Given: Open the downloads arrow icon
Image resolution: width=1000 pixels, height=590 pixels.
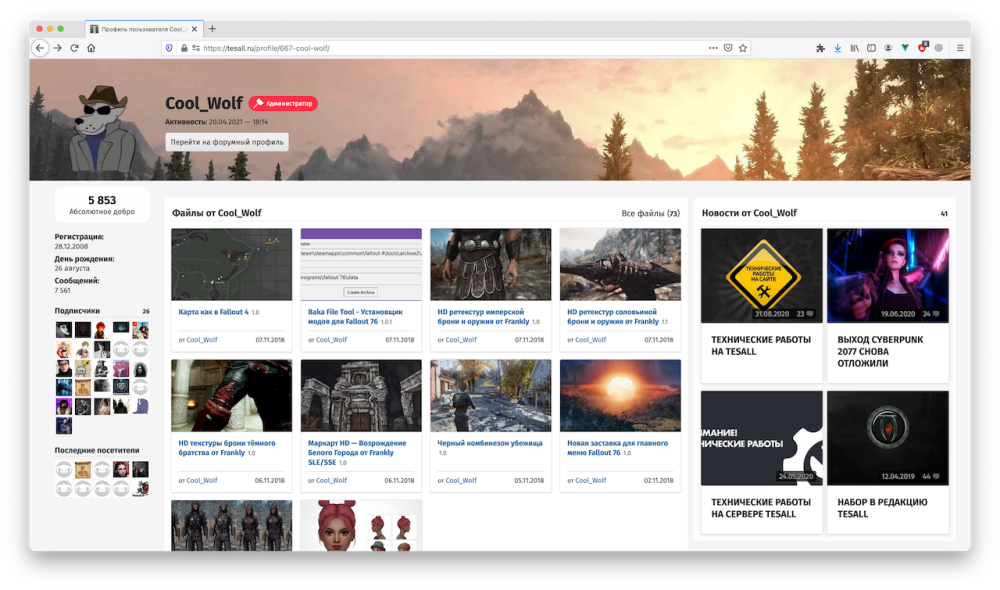Looking at the screenshot, I should tap(837, 48).
